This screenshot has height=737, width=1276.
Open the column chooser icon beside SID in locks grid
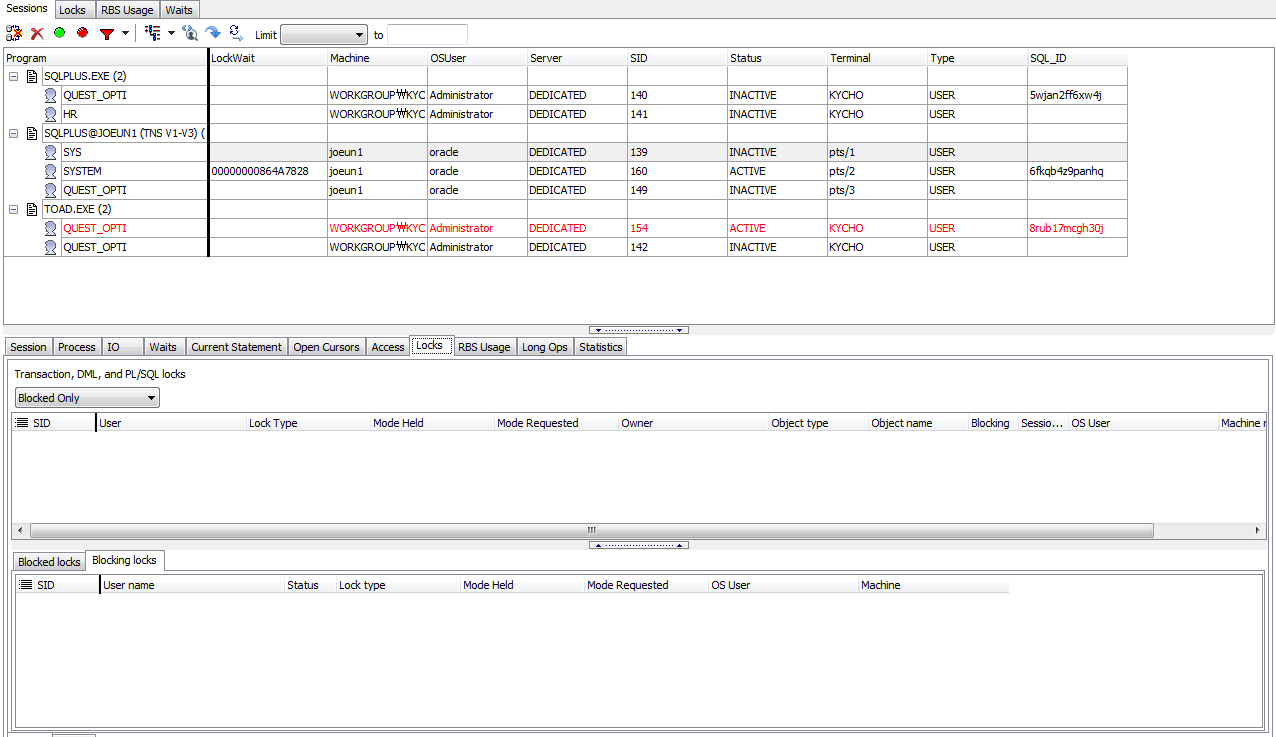[x=22, y=423]
